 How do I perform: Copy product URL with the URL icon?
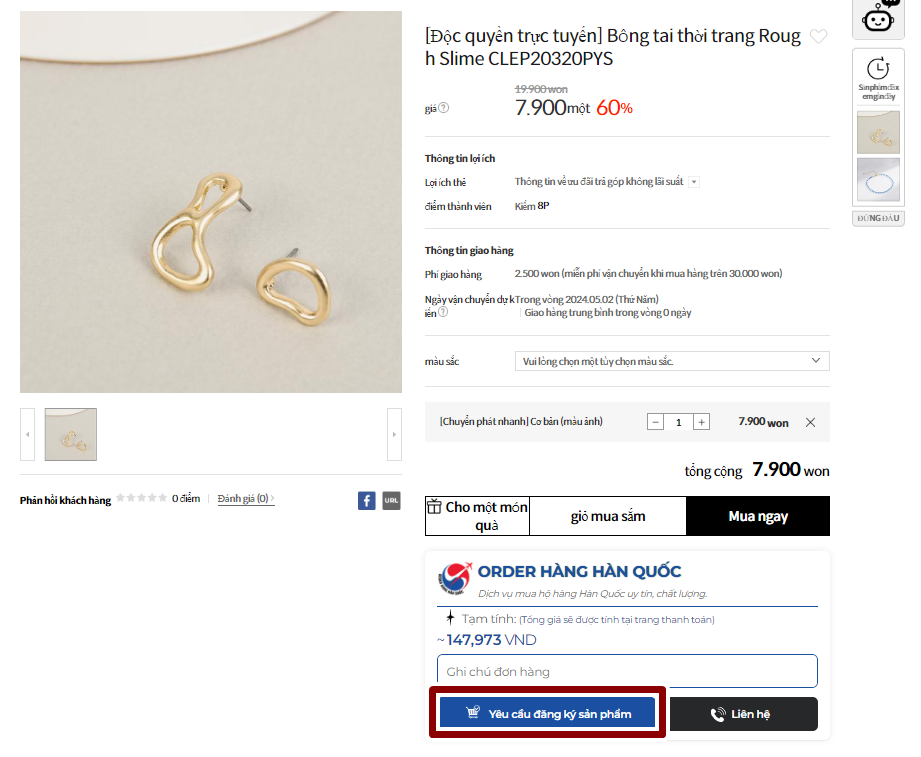coord(391,500)
